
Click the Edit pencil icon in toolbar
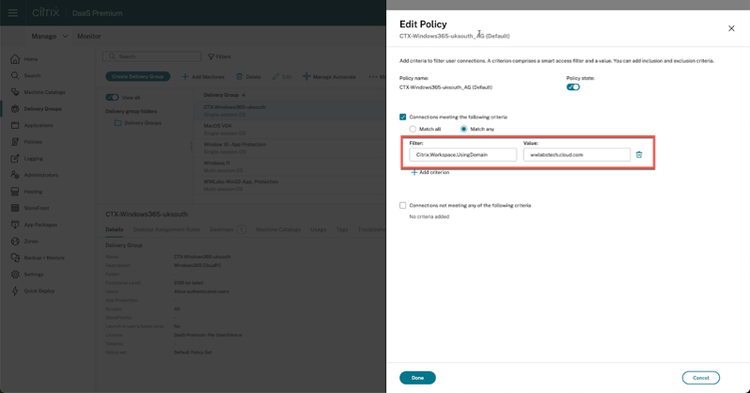[x=276, y=76]
